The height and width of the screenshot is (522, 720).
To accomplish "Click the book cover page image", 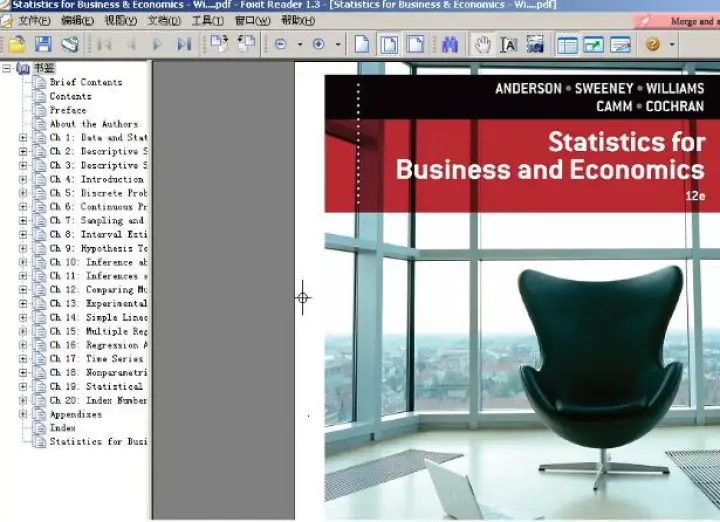I will pyautogui.click(x=522, y=292).
